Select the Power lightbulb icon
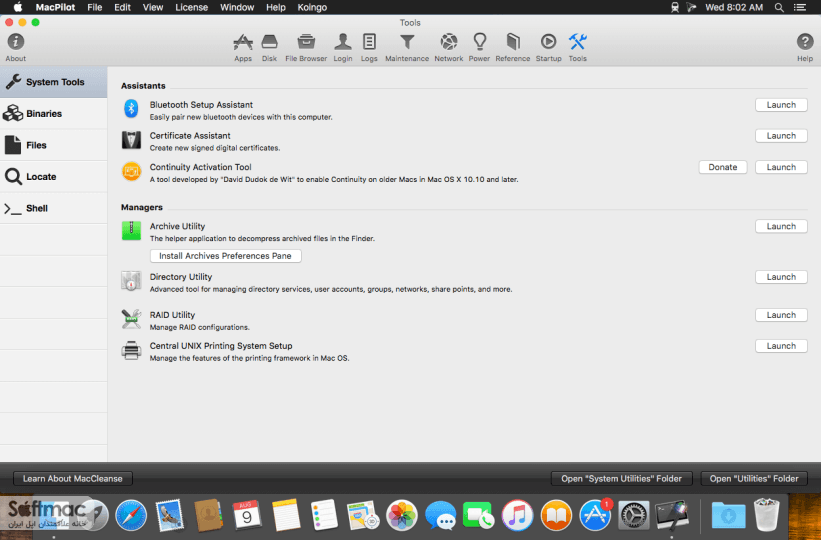This screenshot has width=821, height=540. click(480, 42)
